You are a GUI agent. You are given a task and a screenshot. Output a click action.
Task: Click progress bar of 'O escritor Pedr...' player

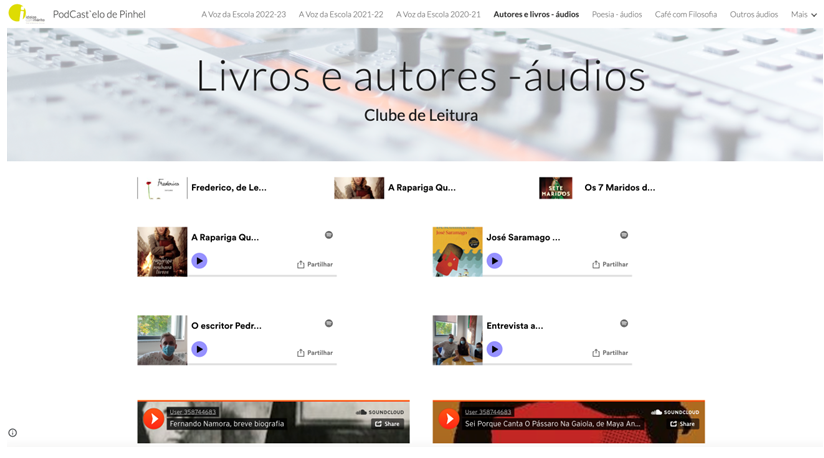click(263, 362)
